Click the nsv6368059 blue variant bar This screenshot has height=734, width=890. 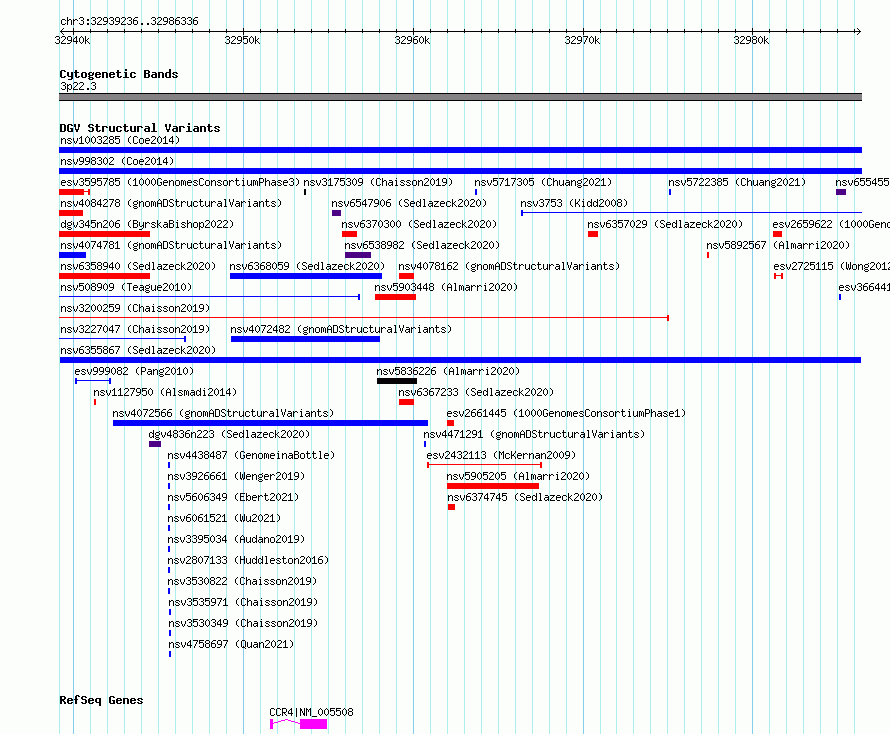(x=306, y=276)
